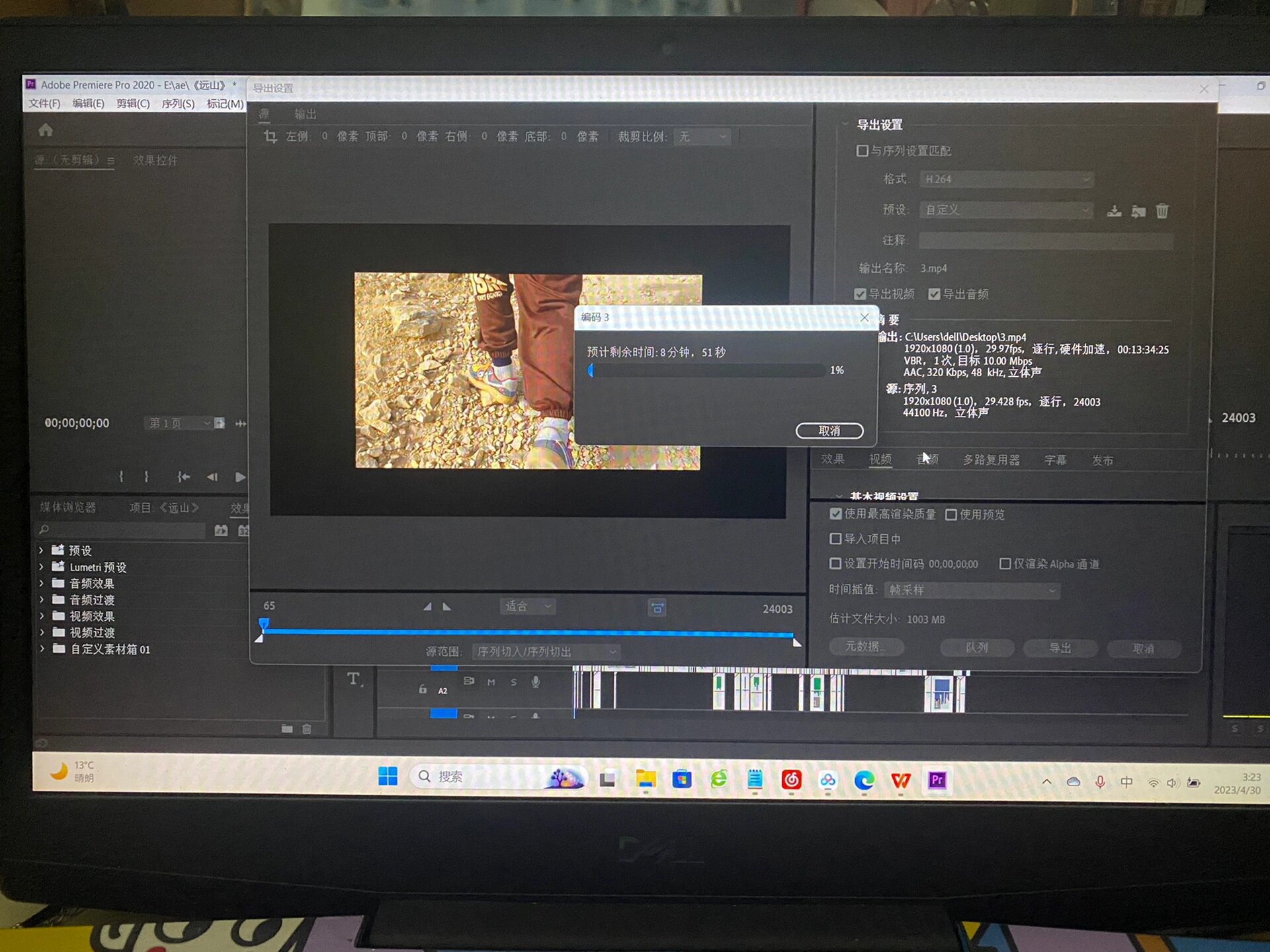The height and width of the screenshot is (952, 1270).
Task: Cancel the encoding in 编码 3 dialog
Action: point(829,431)
